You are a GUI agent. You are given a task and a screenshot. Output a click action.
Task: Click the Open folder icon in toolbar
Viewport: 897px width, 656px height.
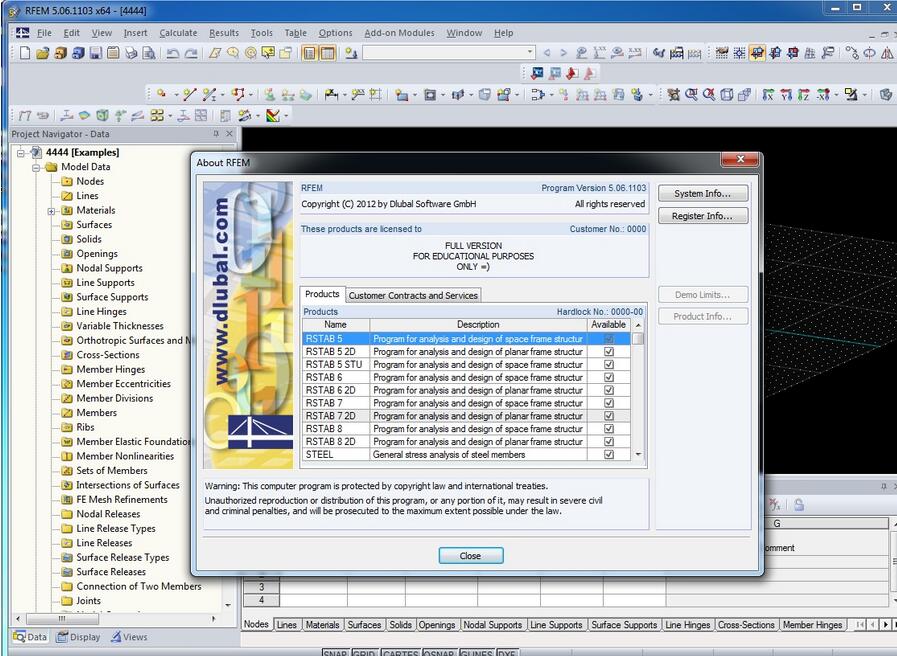pyautogui.click(x=42, y=53)
